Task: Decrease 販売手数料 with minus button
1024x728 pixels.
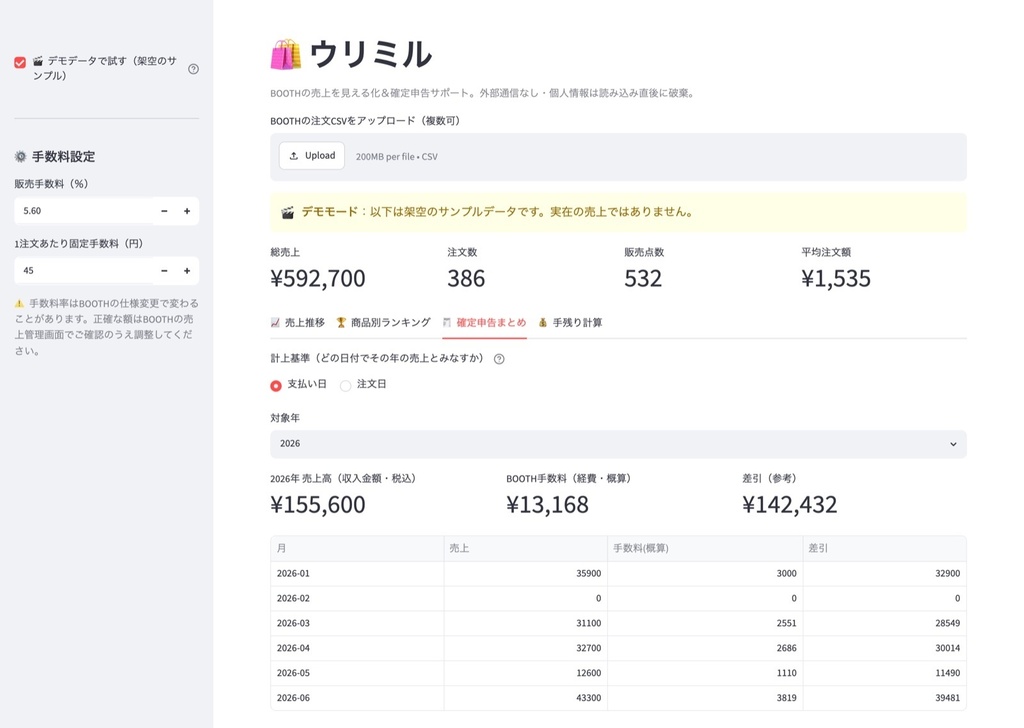Action: 165,211
